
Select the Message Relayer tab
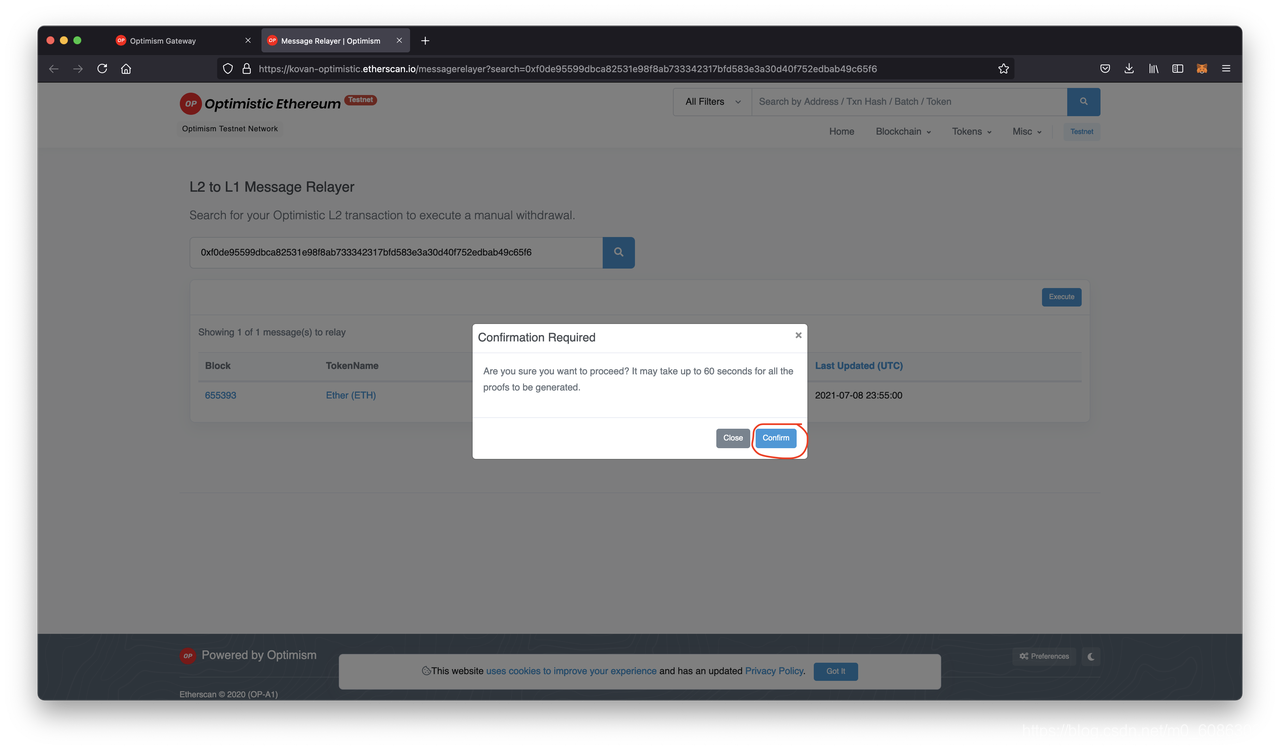pos(334,41)
